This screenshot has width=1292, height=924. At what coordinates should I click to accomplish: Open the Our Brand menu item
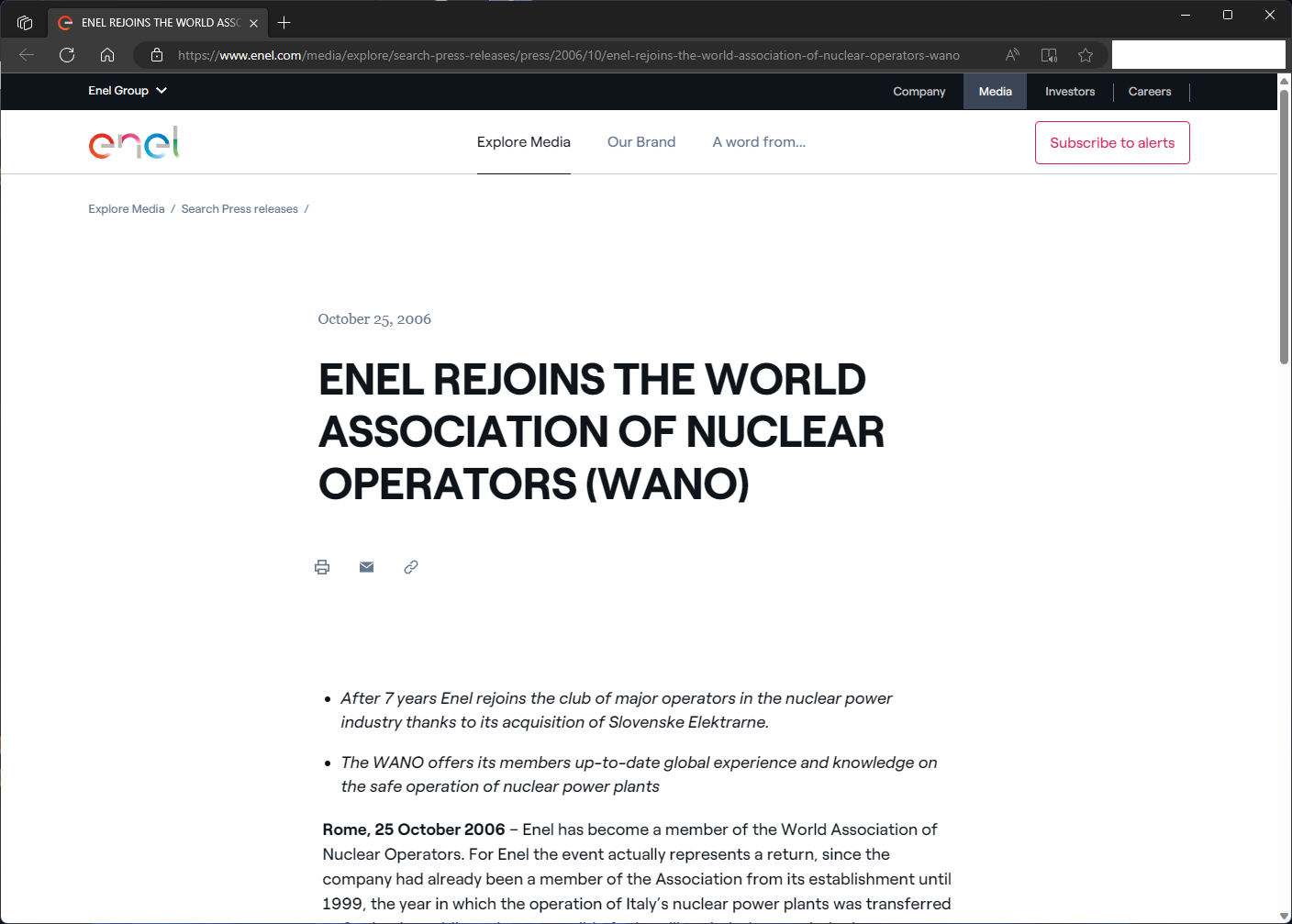pos(641,142)
